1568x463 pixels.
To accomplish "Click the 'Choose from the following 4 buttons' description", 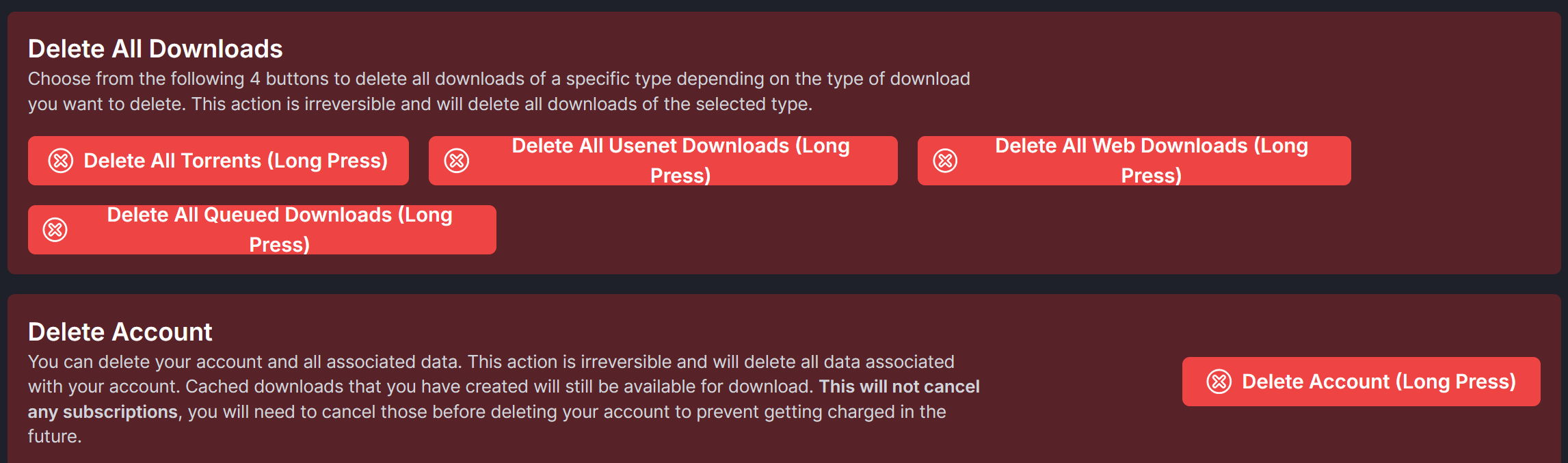I will pos(499,92).
